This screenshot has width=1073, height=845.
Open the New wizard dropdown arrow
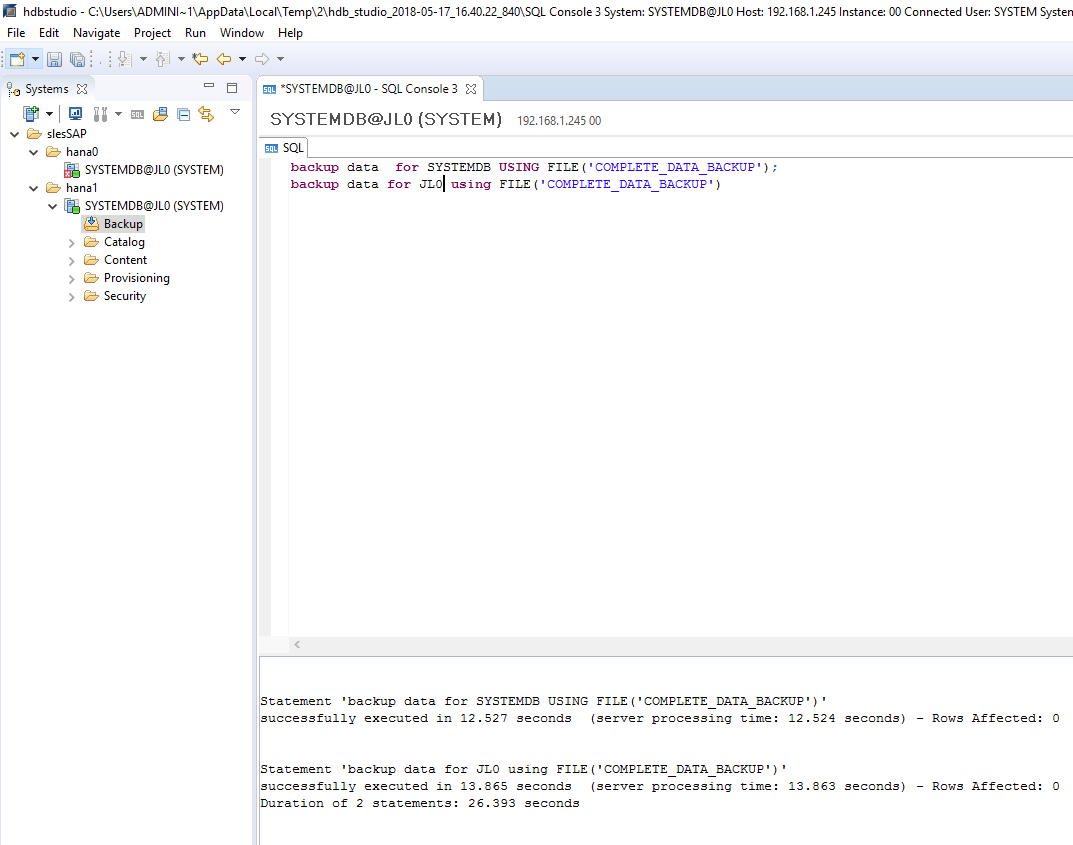coord(35,60)
